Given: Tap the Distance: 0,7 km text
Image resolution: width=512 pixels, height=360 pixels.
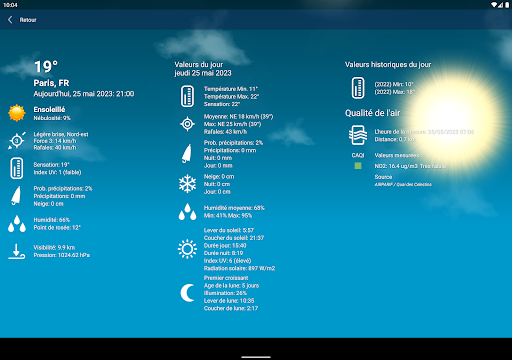Looking at the screenshot, I should (x=395, y=139).
